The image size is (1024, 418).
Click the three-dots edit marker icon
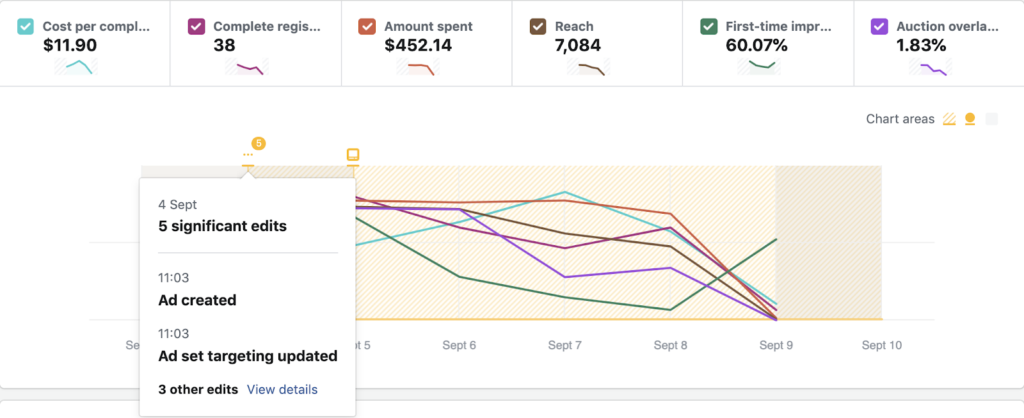click(x=248, y=156)
